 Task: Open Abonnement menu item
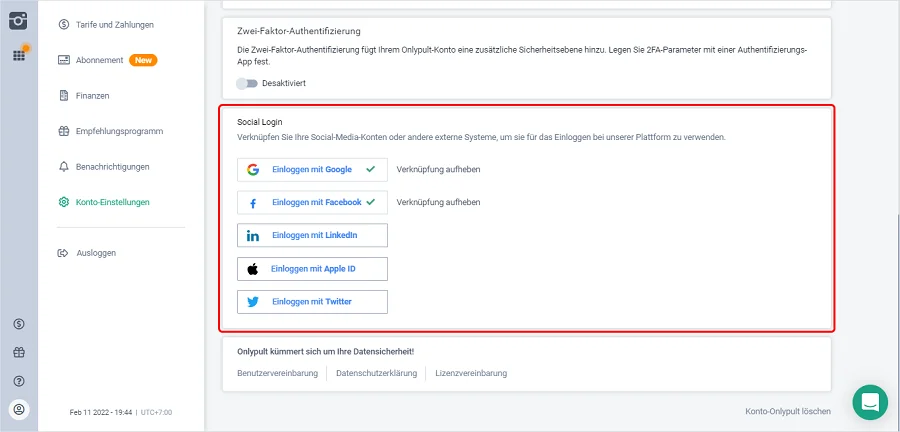click(100, 60)
